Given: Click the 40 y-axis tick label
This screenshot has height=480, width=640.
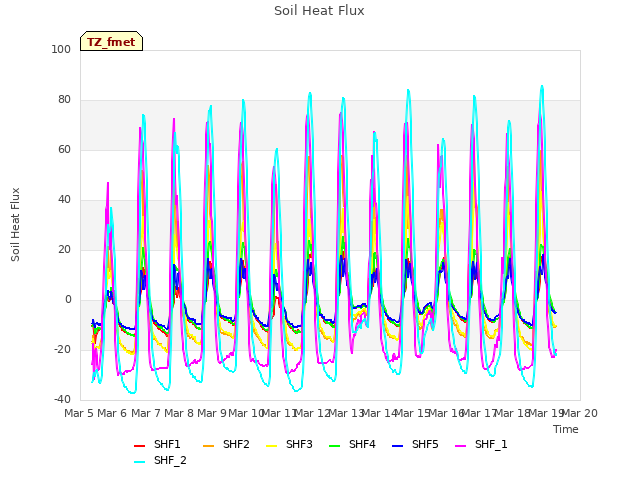Looking at the screenshot, I should click(64, 200).
